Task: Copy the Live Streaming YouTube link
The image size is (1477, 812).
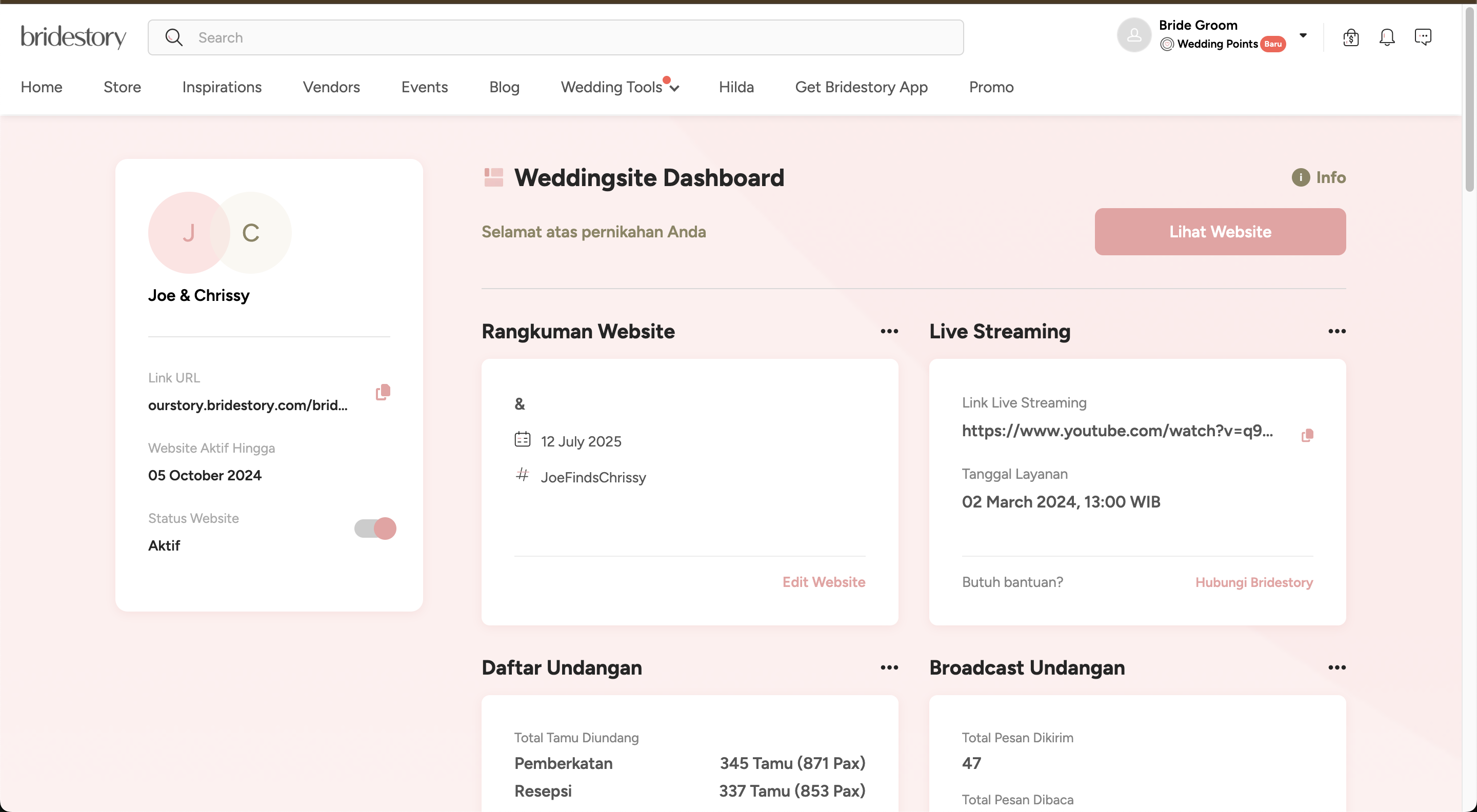Action: (1307, 436)
